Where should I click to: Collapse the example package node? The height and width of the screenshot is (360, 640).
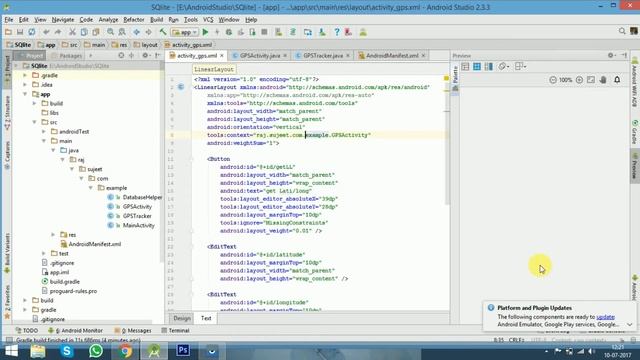(91, 188)
